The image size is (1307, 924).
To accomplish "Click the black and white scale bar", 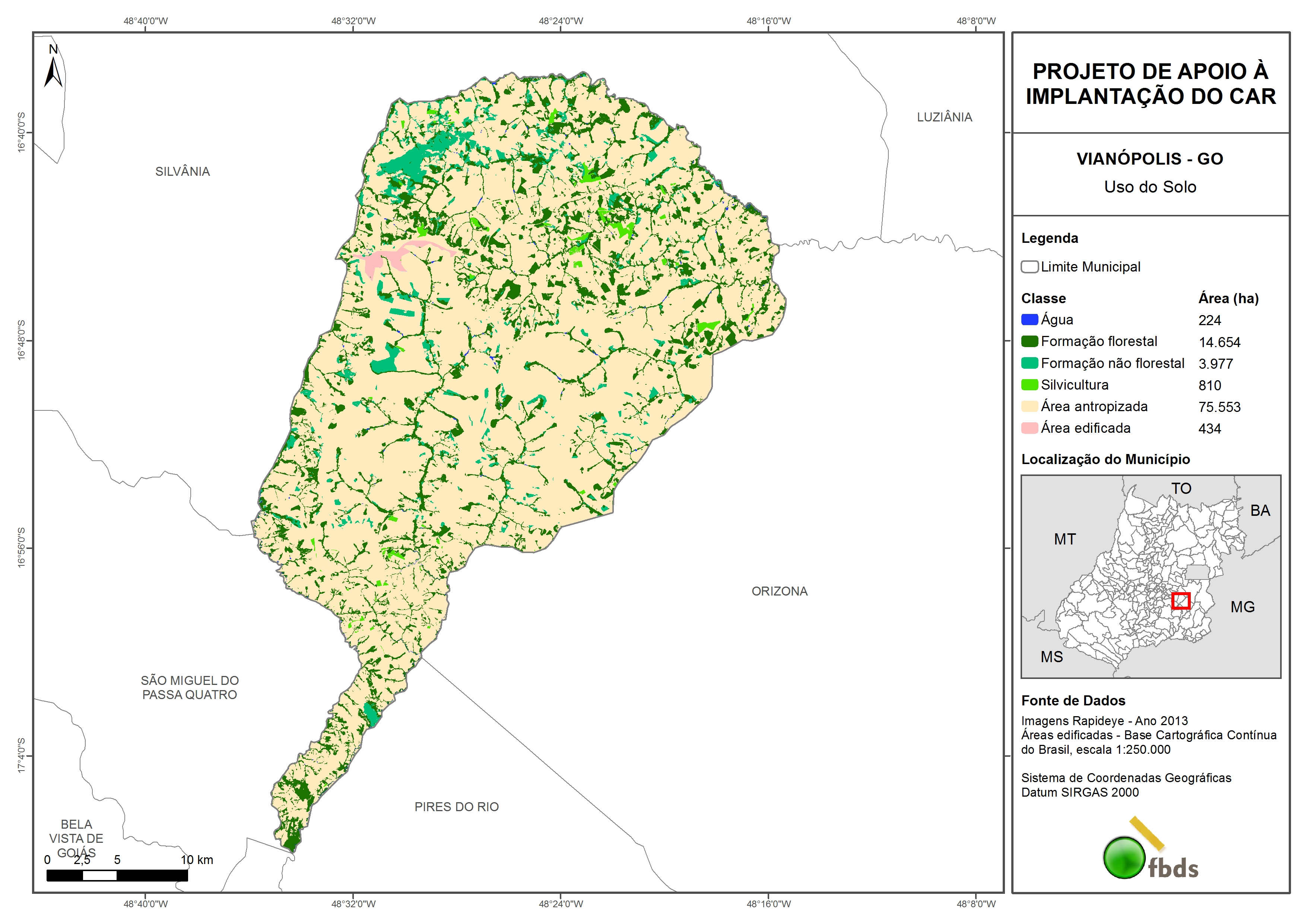I will pos(117,876).
